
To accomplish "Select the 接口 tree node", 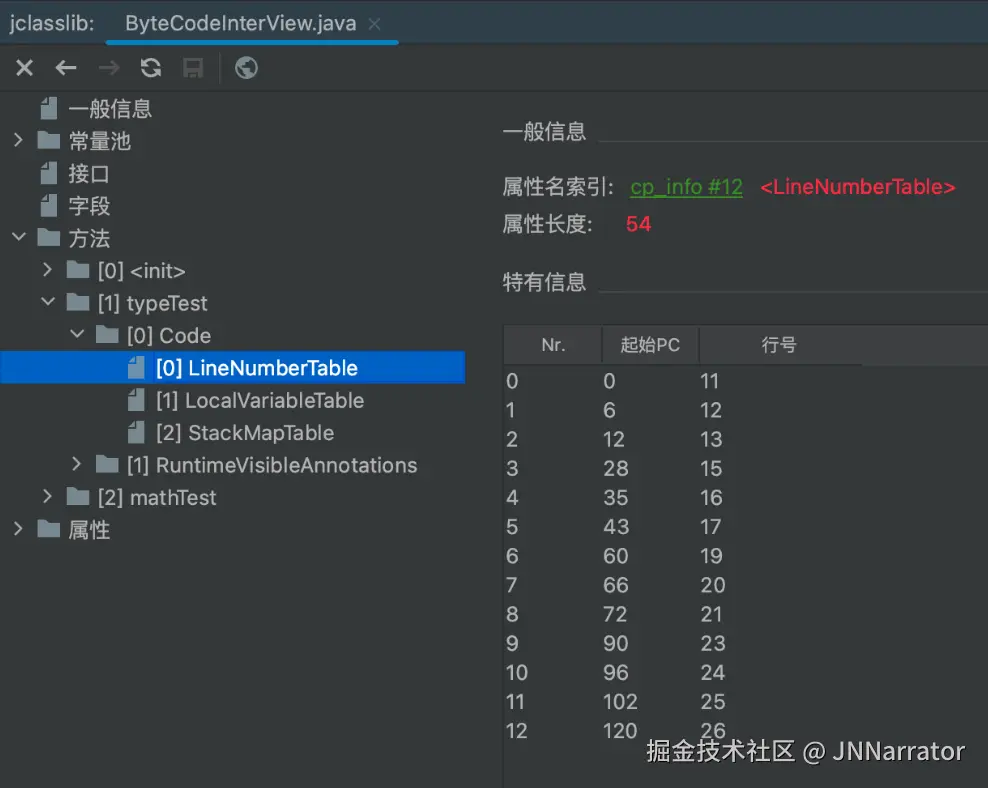I will click(89, 174).
